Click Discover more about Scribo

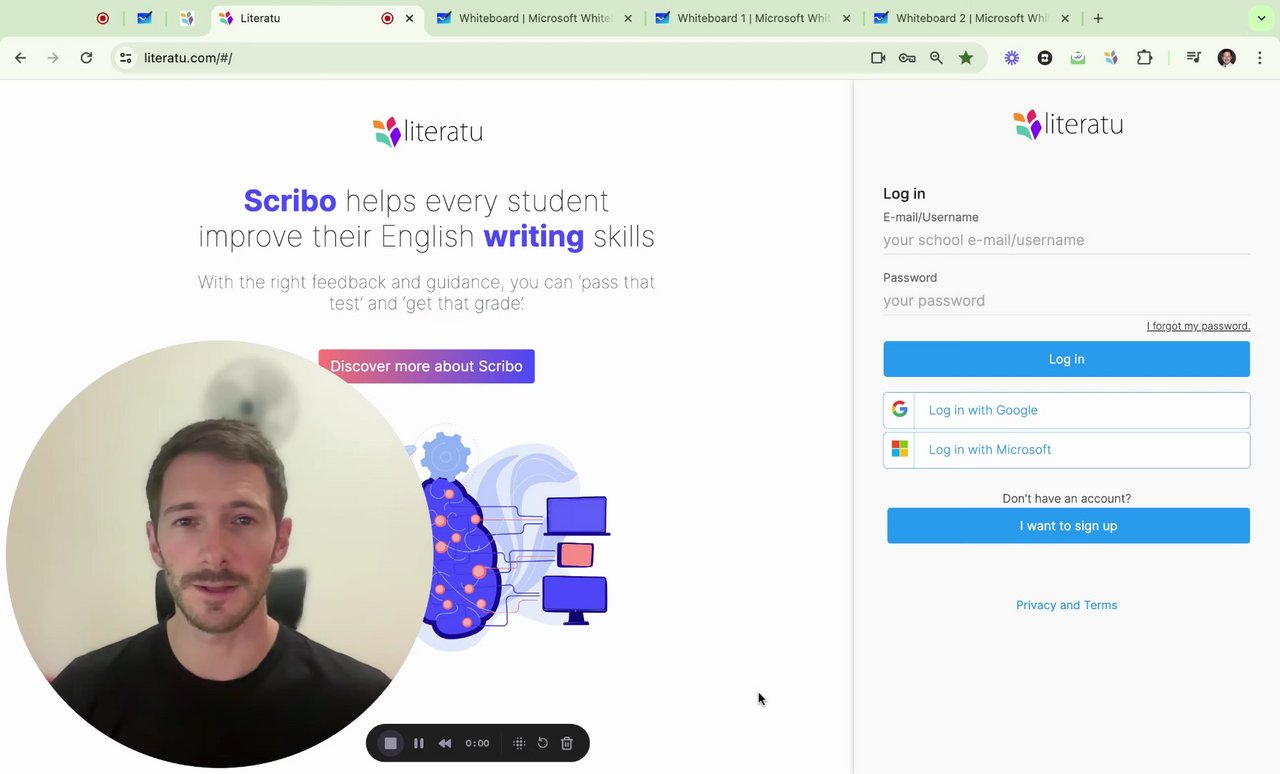pos(427,366)
